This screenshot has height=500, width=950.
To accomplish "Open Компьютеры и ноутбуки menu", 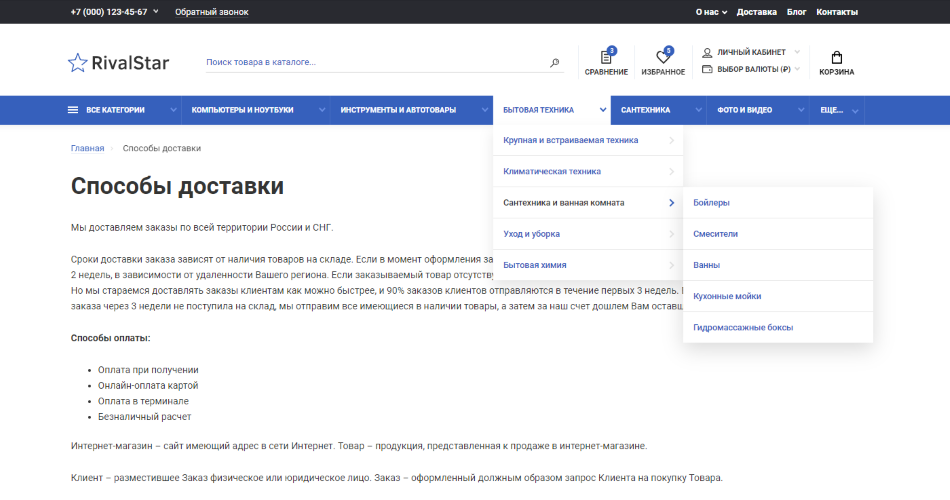I will [x=242, y=110].
